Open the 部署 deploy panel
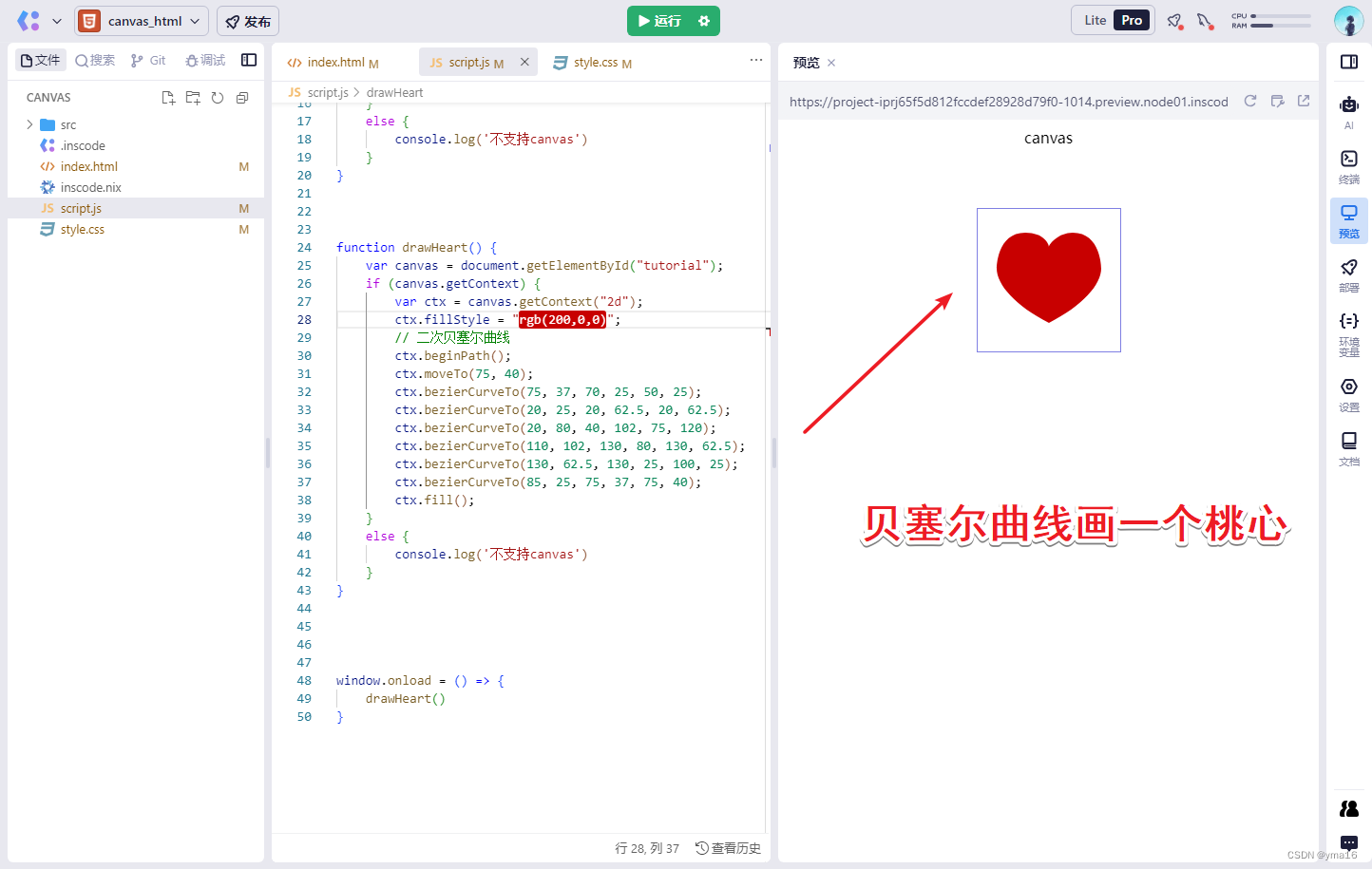The width and height of the screenshot is (1372, 869). [x=1349, y=275]
